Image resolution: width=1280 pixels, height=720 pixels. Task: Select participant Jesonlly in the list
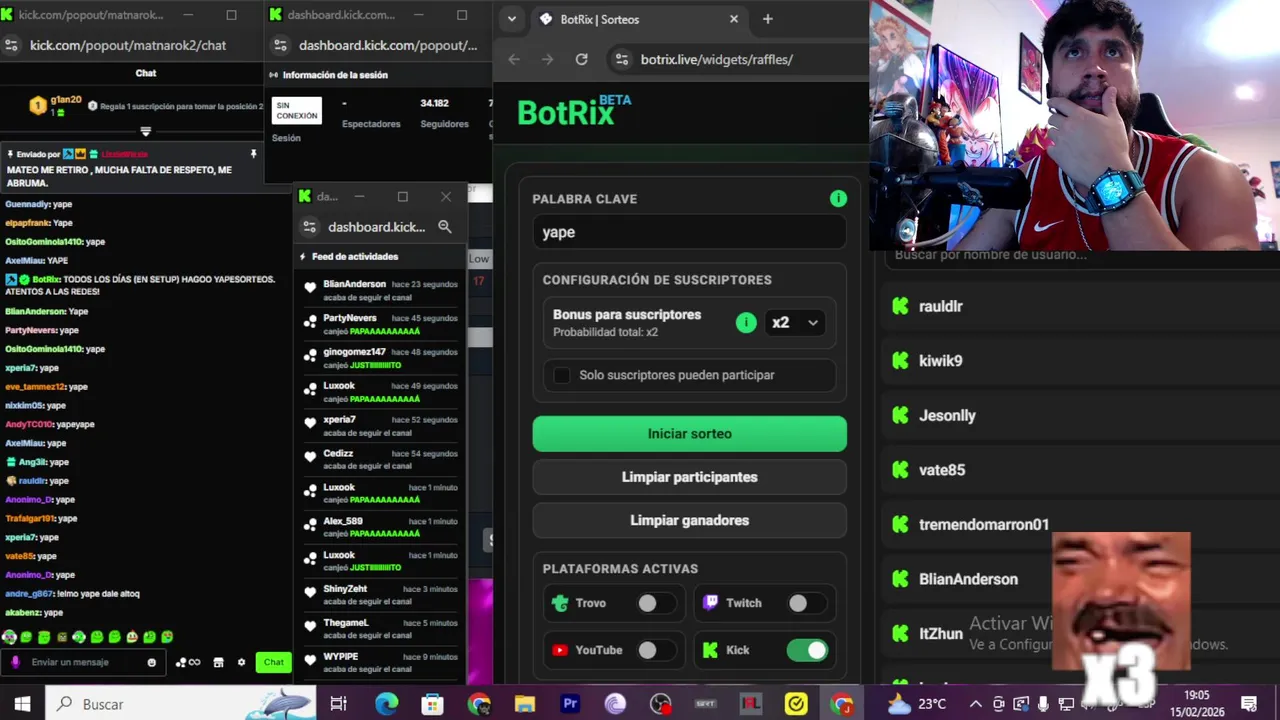1078,416
